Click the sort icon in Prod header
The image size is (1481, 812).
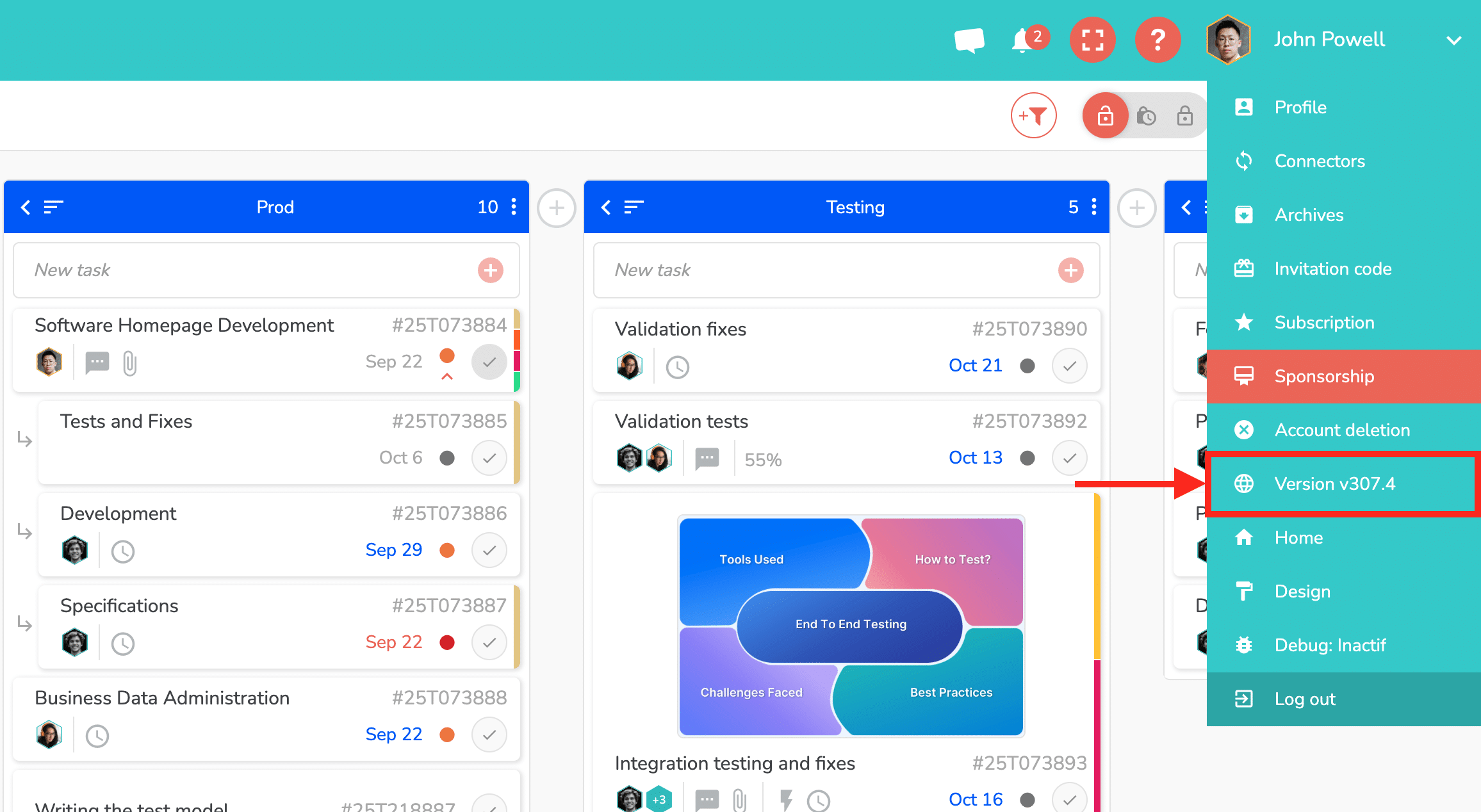tap(53, 207)
